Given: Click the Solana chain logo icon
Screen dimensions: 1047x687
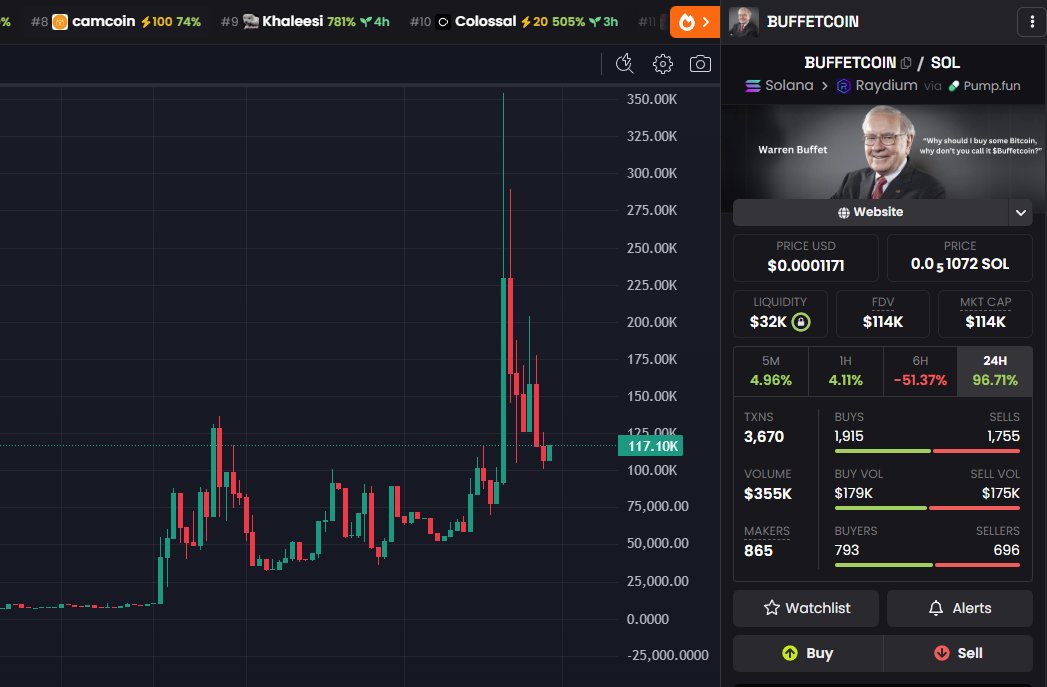Looking at the screenshot, I should (753, 86).
